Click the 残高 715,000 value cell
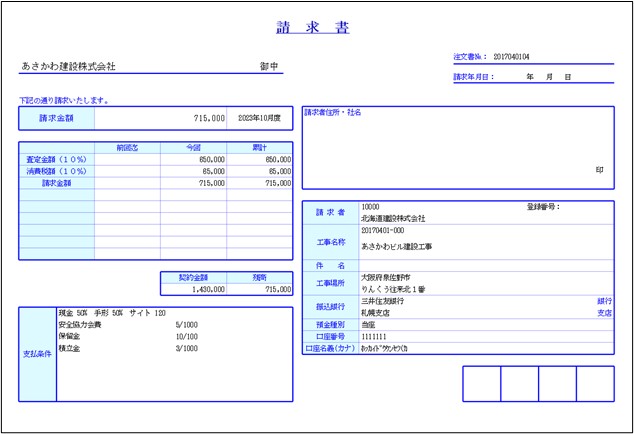Viewport: 634px width, 434px height. 259,289
